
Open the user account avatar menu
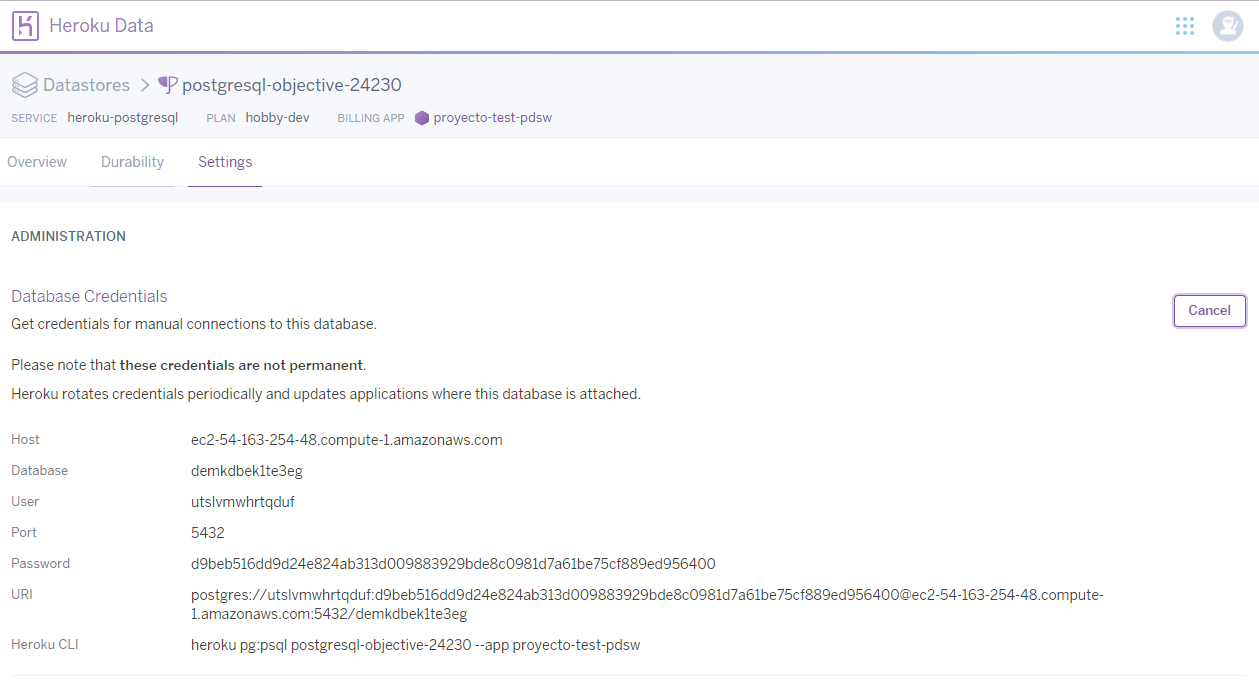(x=1228, y=26)
